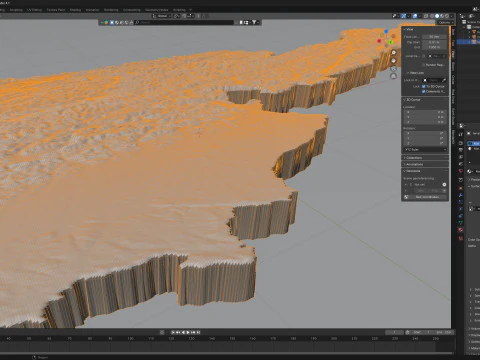Open the Output properties tab icon

pos(461,150)
